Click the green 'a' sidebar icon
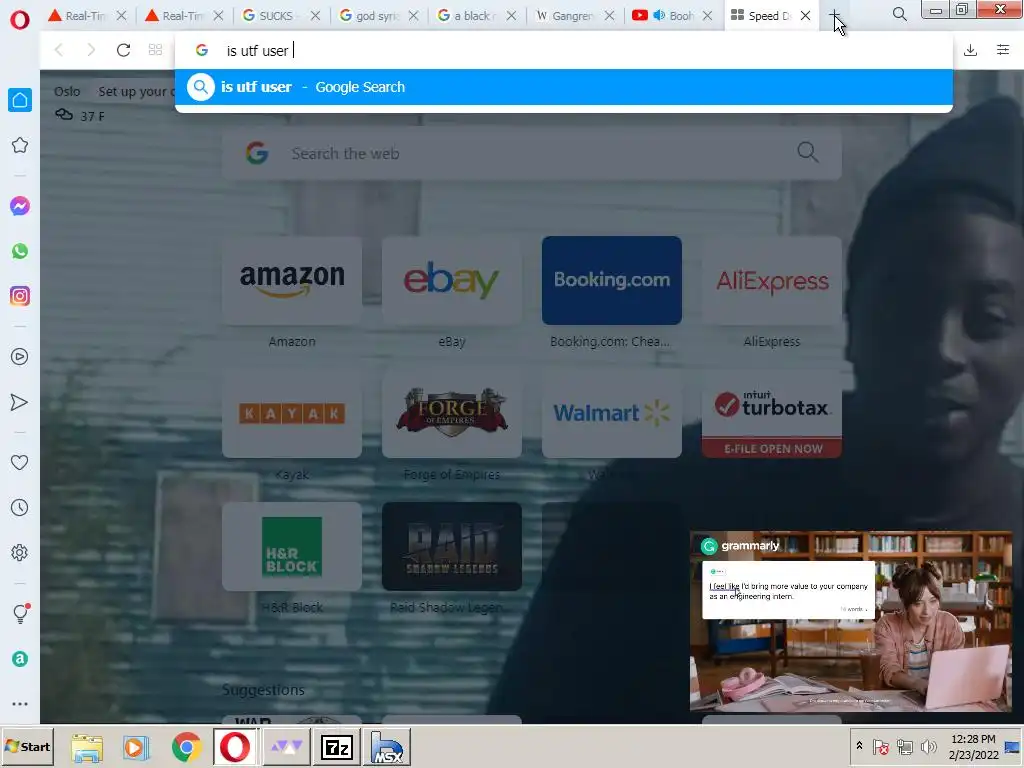The image size is (1024, 768). point(20,659)
